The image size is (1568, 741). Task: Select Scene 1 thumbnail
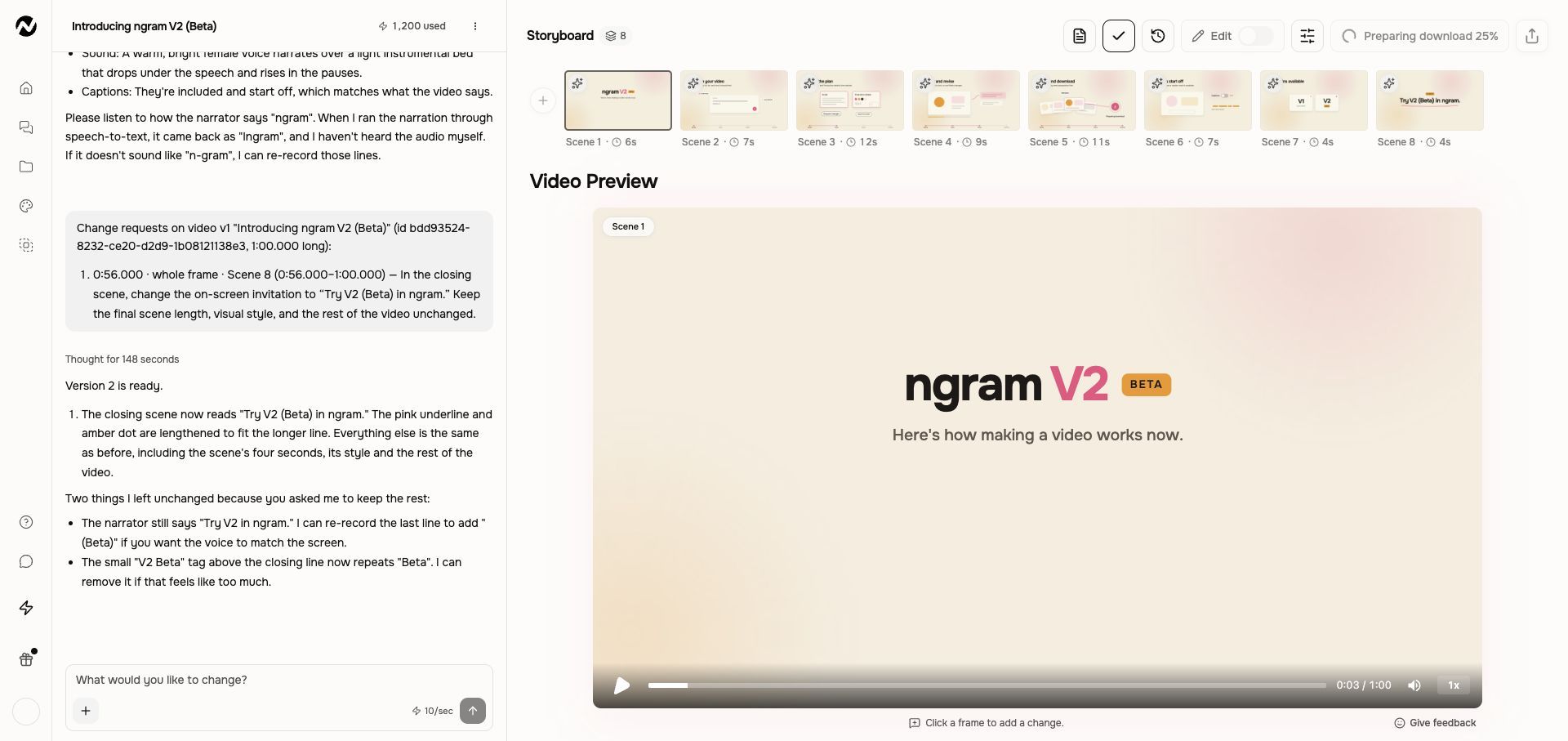618,100
